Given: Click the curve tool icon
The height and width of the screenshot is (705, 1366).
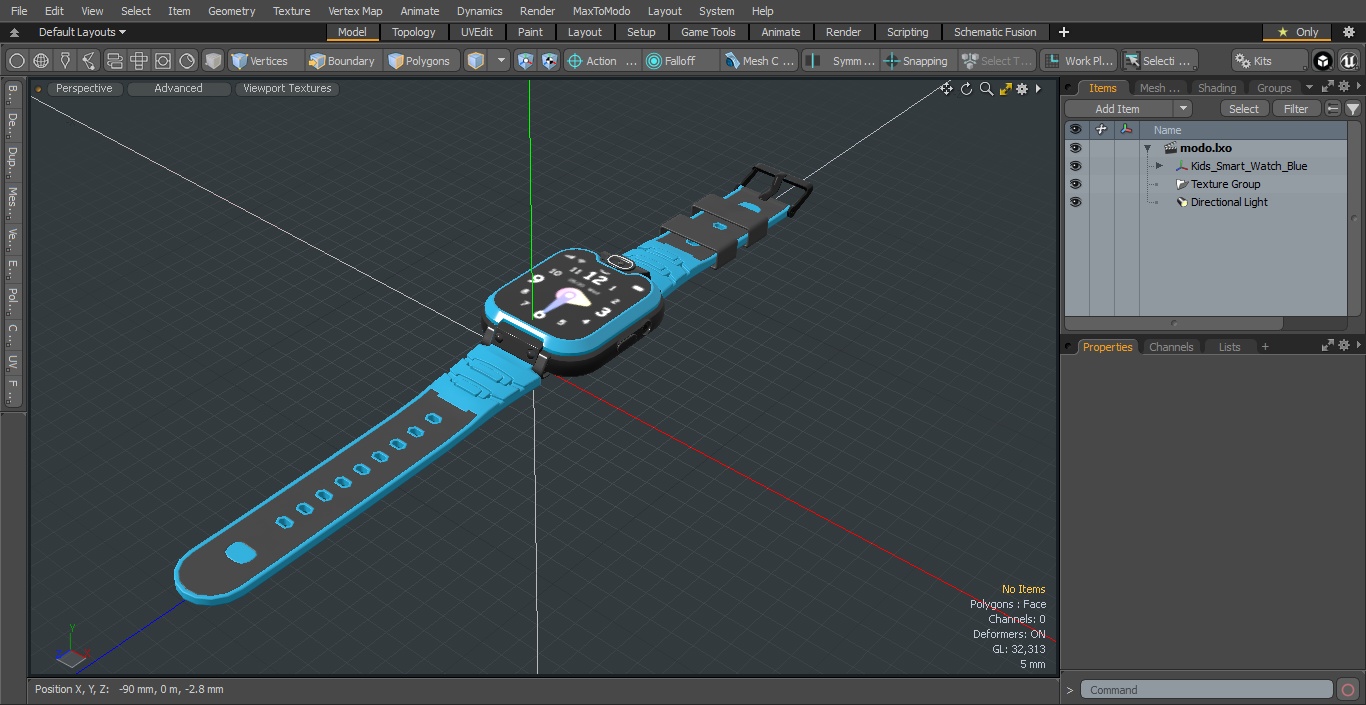Looking at the screenshot, I should [89, 61].
